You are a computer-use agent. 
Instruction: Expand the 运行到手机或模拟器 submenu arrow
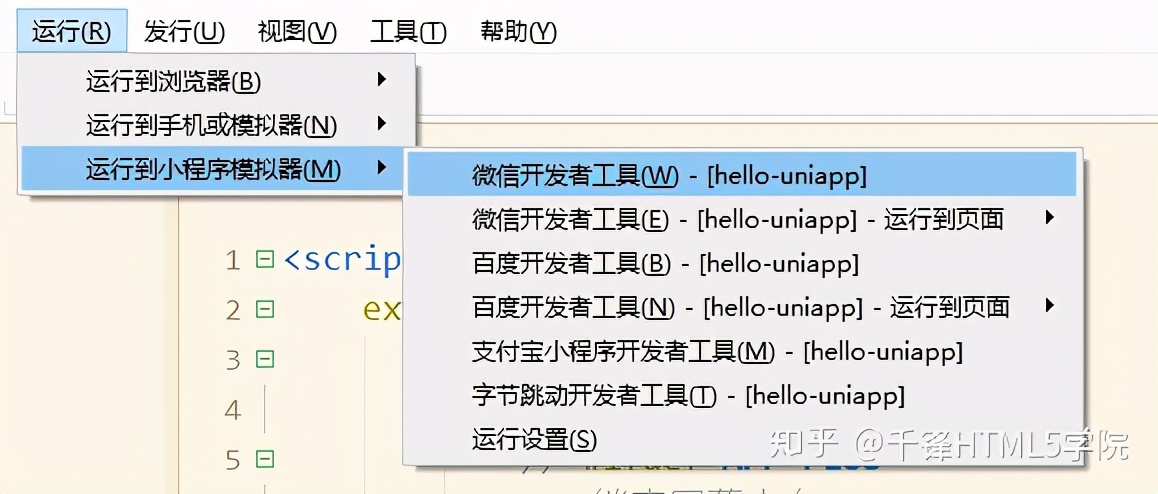381,123
